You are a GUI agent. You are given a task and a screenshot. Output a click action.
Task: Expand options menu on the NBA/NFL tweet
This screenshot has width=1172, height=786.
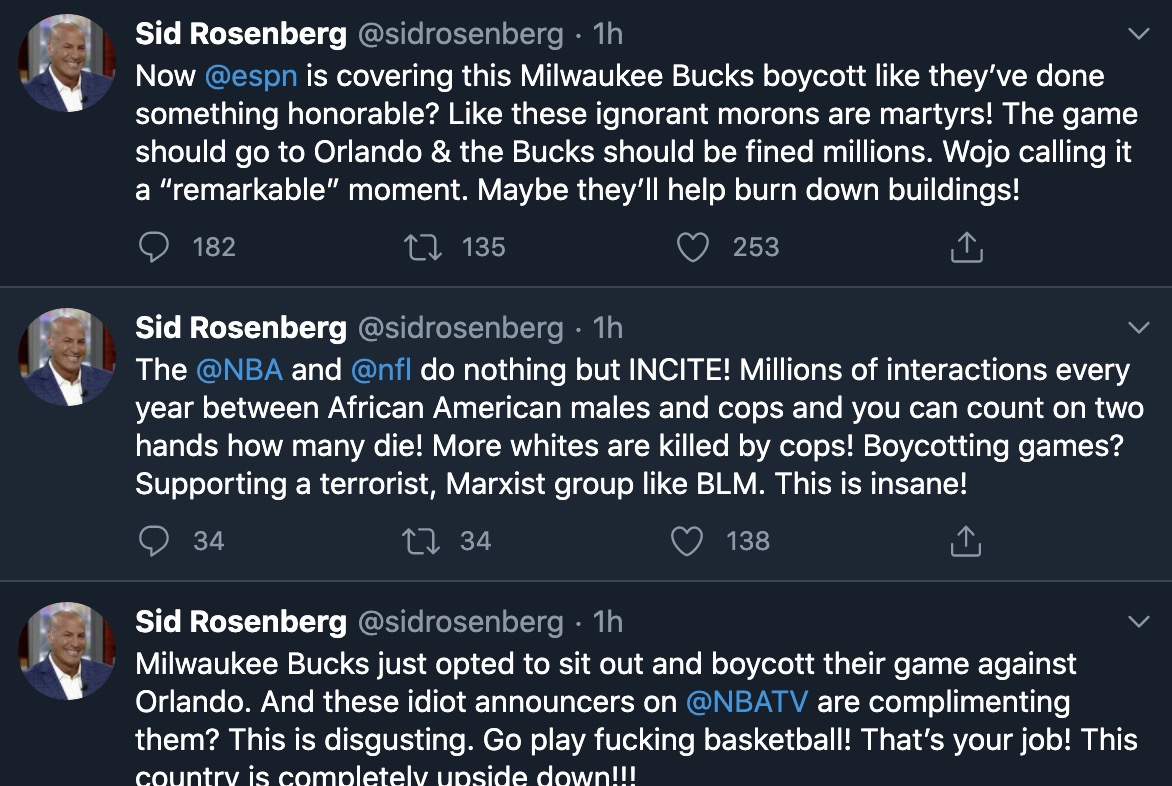coord(1138,328)
